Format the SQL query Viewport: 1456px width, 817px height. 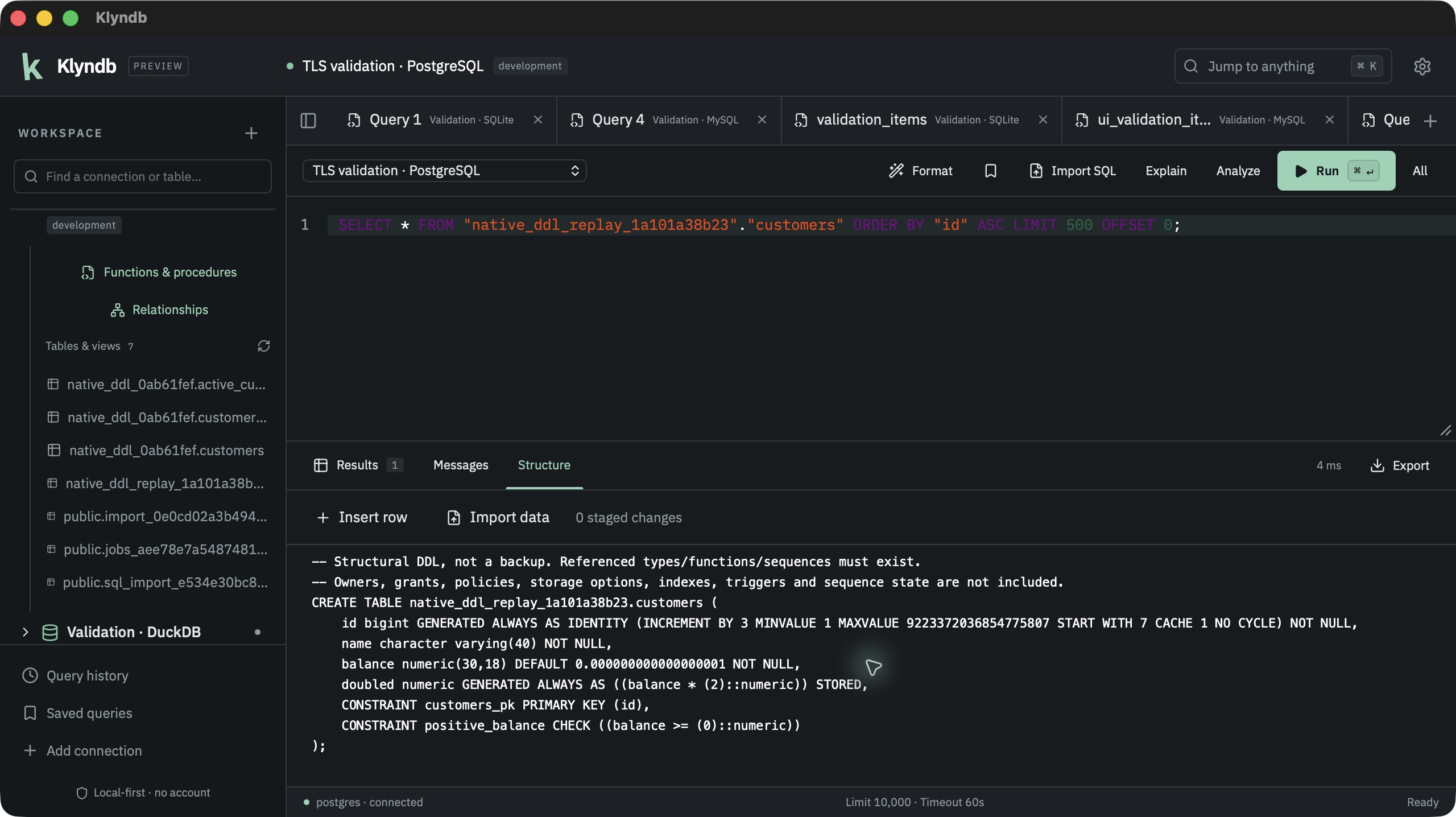point(920,171)
